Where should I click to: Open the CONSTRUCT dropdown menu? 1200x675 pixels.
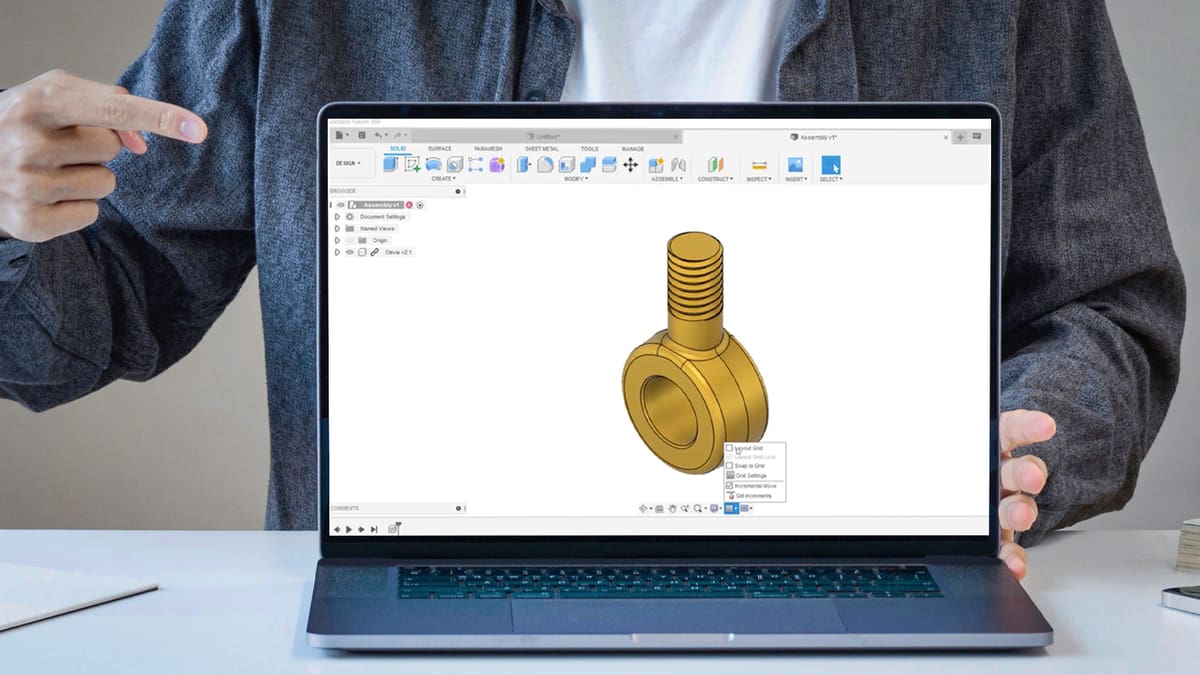715,179
